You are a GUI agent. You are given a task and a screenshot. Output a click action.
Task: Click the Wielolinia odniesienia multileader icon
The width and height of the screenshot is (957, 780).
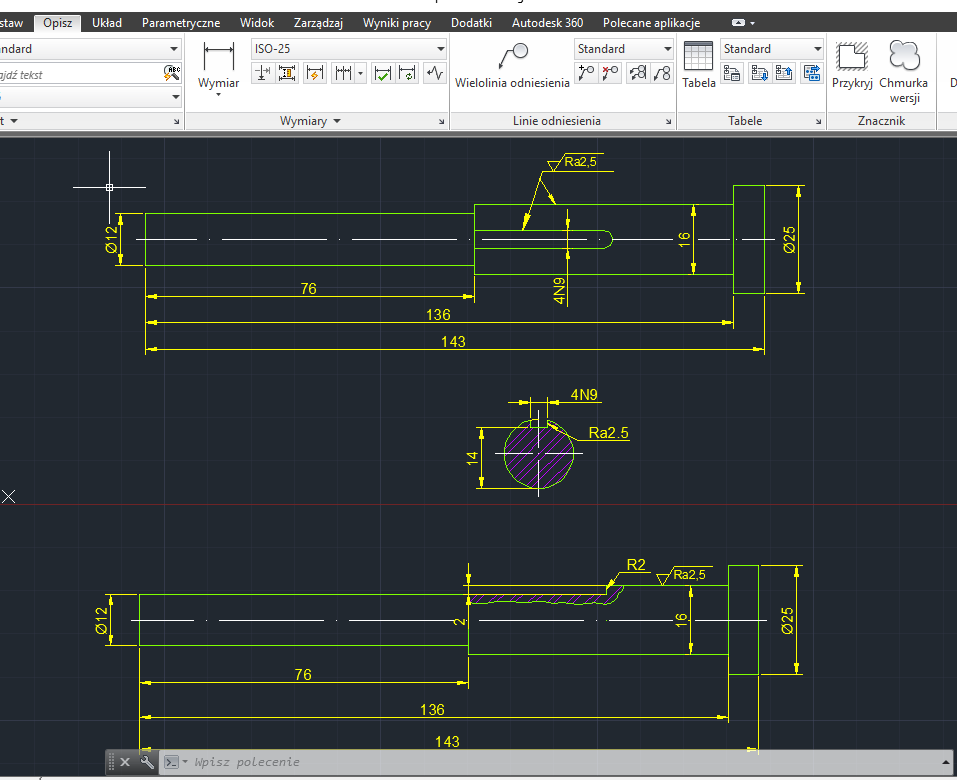[513, 56]
